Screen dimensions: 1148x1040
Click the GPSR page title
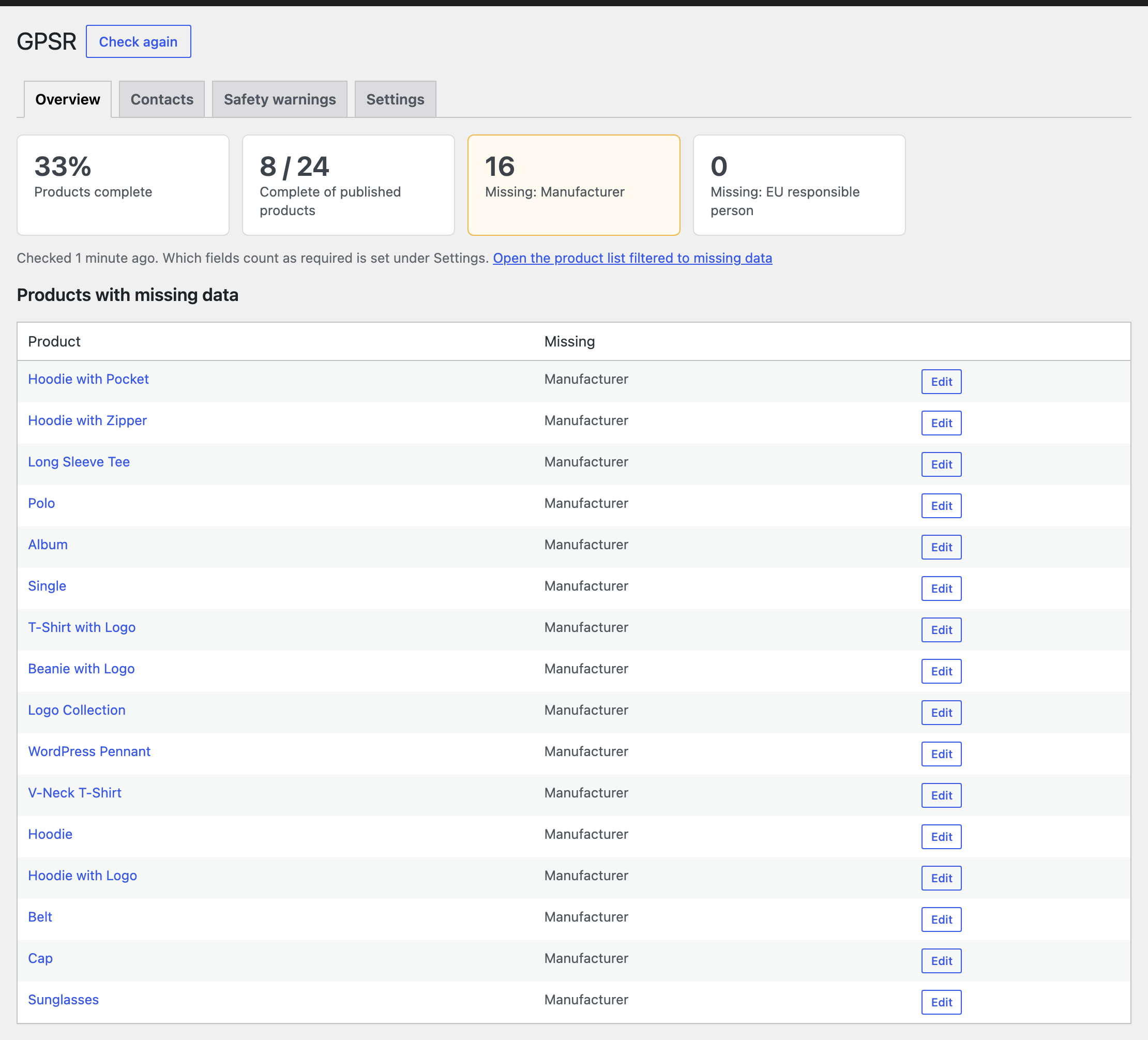tap(46, 41)
